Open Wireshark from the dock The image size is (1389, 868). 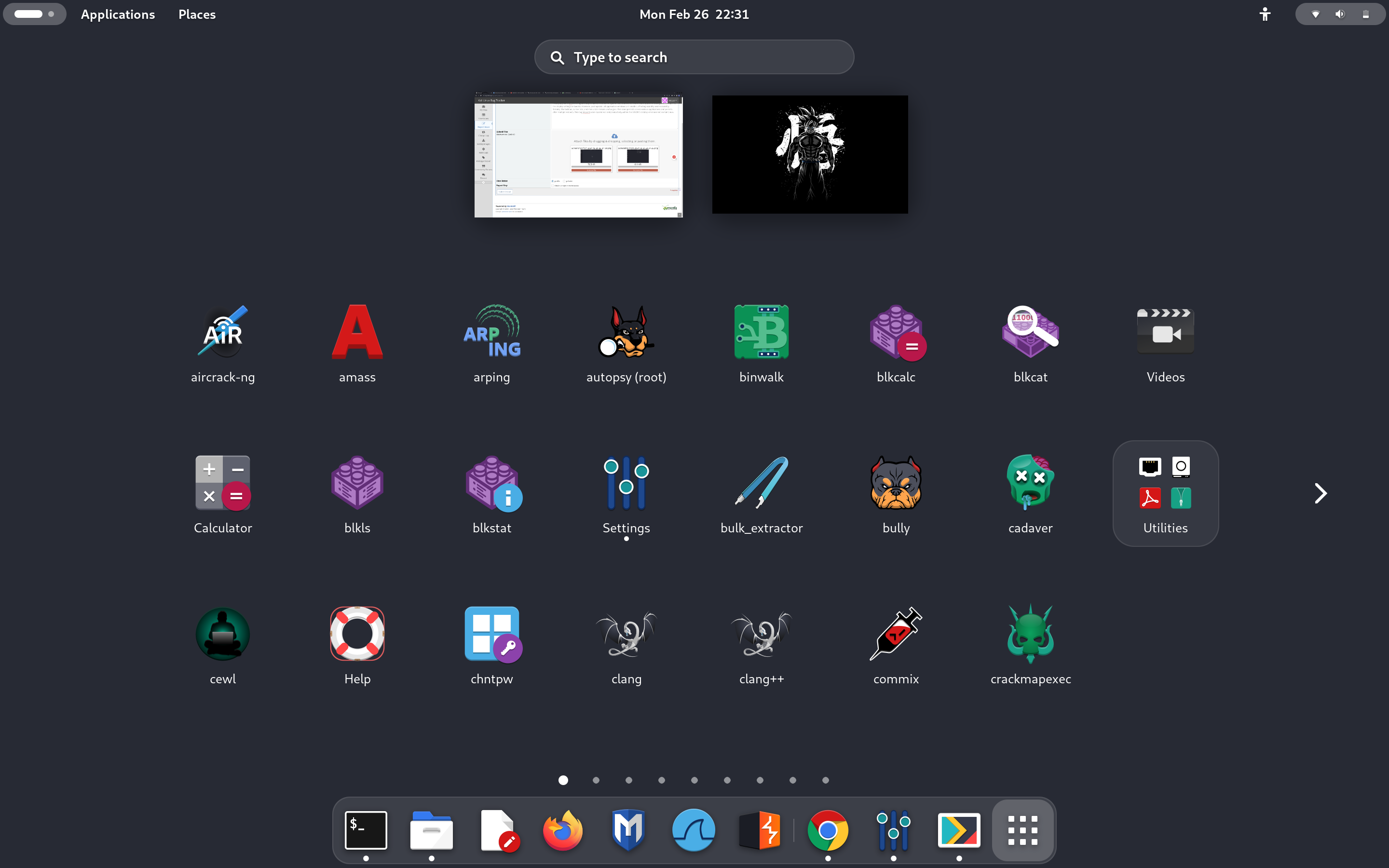pos(694,830)
